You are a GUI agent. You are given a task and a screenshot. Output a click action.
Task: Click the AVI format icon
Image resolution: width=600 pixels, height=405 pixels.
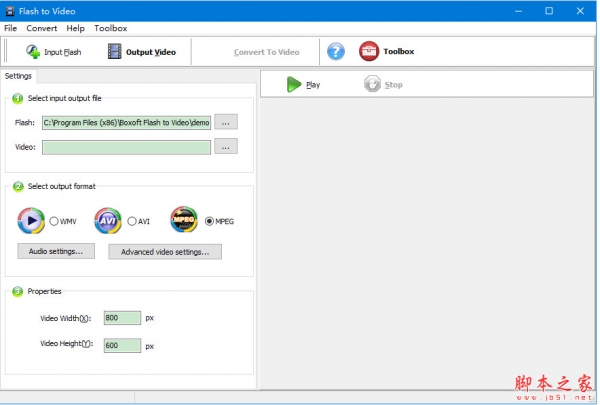108,220
